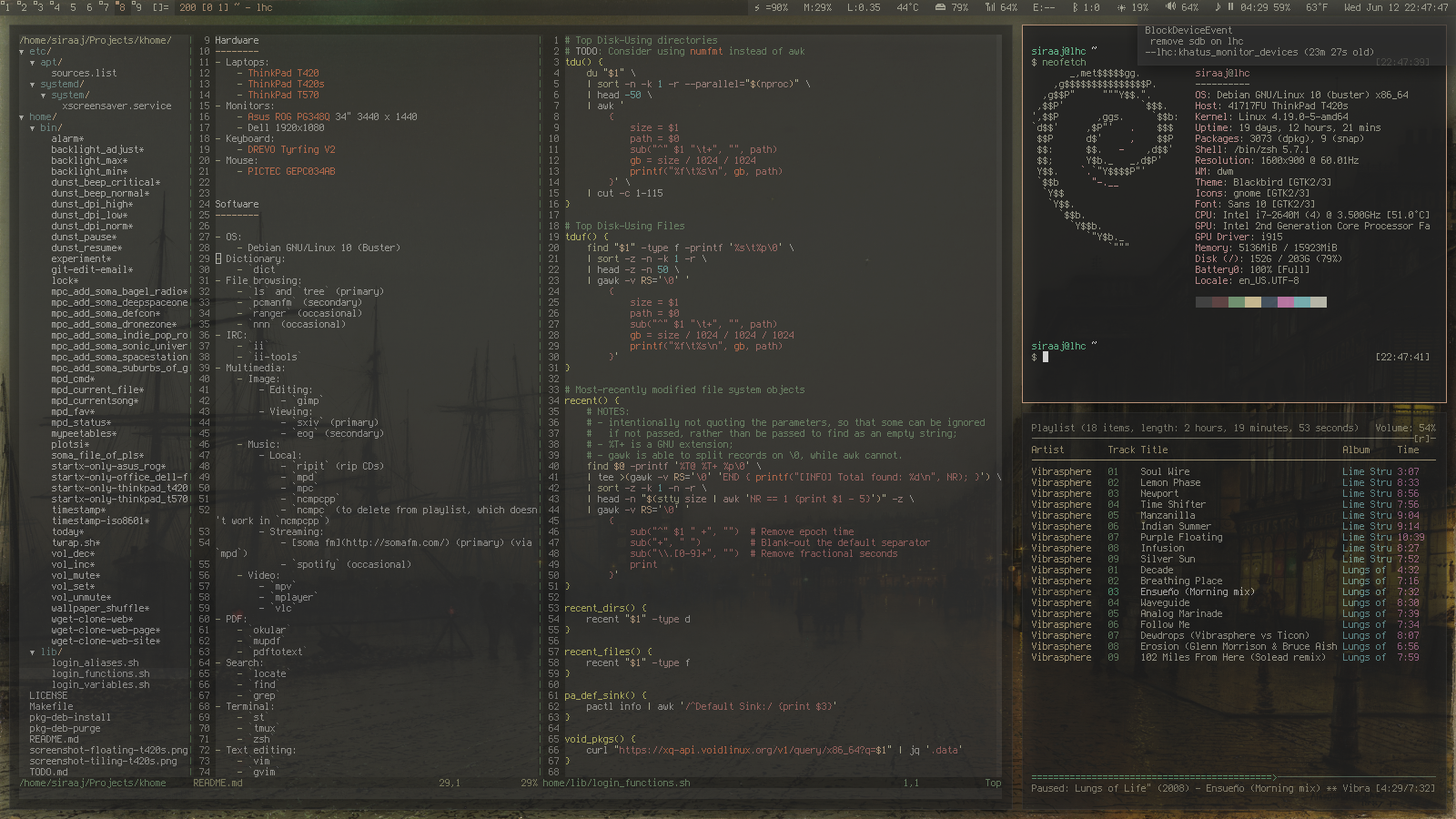Open sources.list in file tree
Screen dimensions: 1456x819
84,74
